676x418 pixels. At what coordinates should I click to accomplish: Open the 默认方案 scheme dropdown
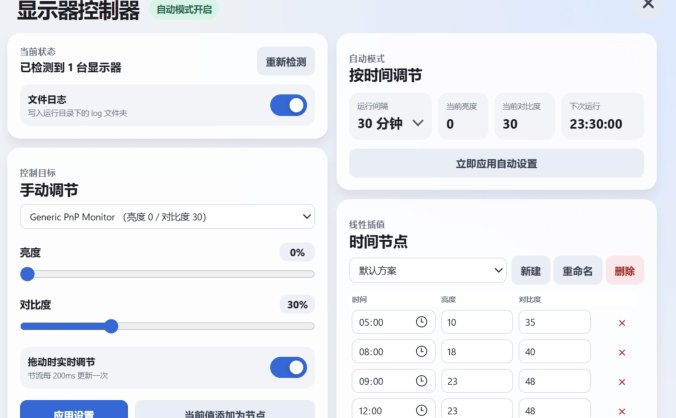coord(428,271)
